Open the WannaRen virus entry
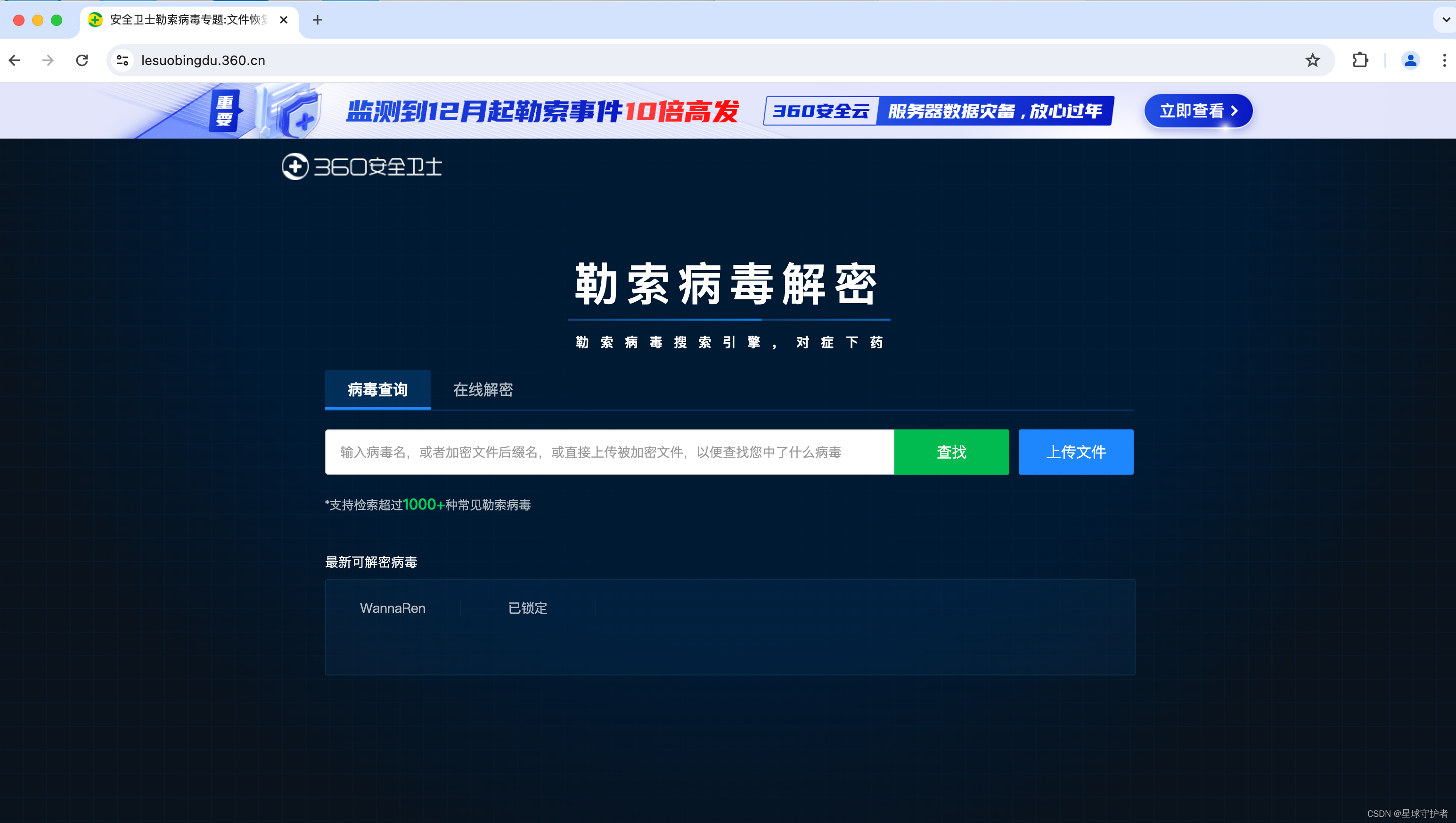This screenshot has width=1456, height=823. click(x=393, y=608)
